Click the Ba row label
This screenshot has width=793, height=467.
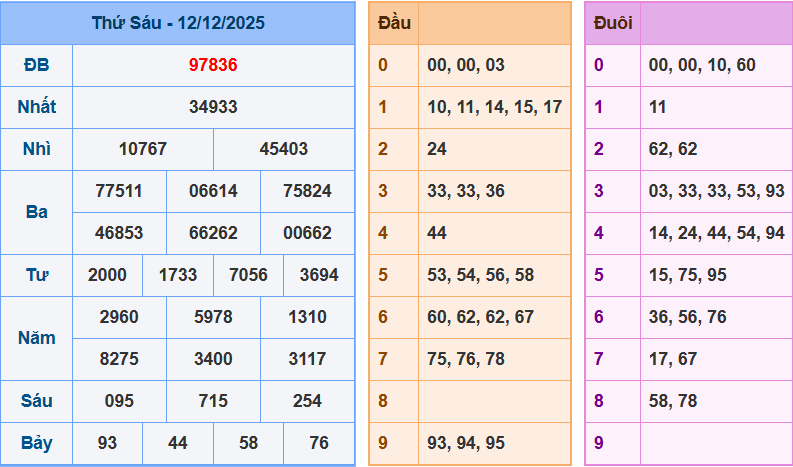coord(36,212)
